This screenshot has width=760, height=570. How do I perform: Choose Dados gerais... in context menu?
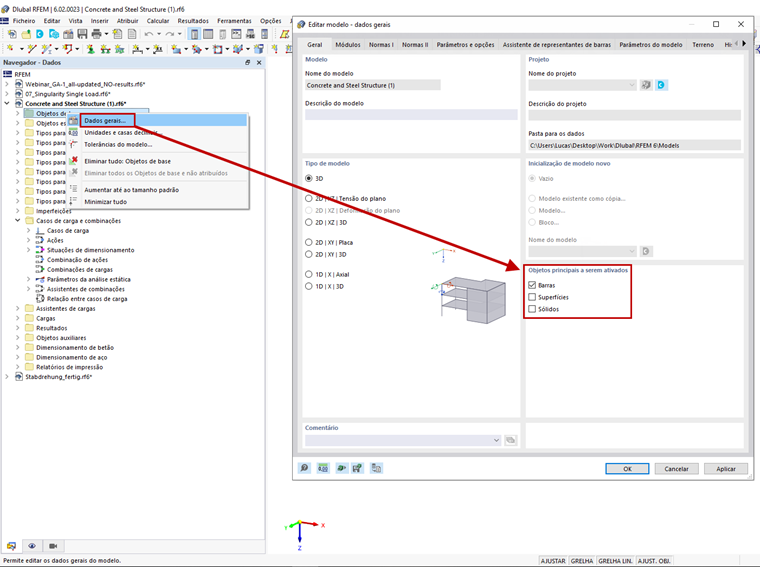coord(164,120)
